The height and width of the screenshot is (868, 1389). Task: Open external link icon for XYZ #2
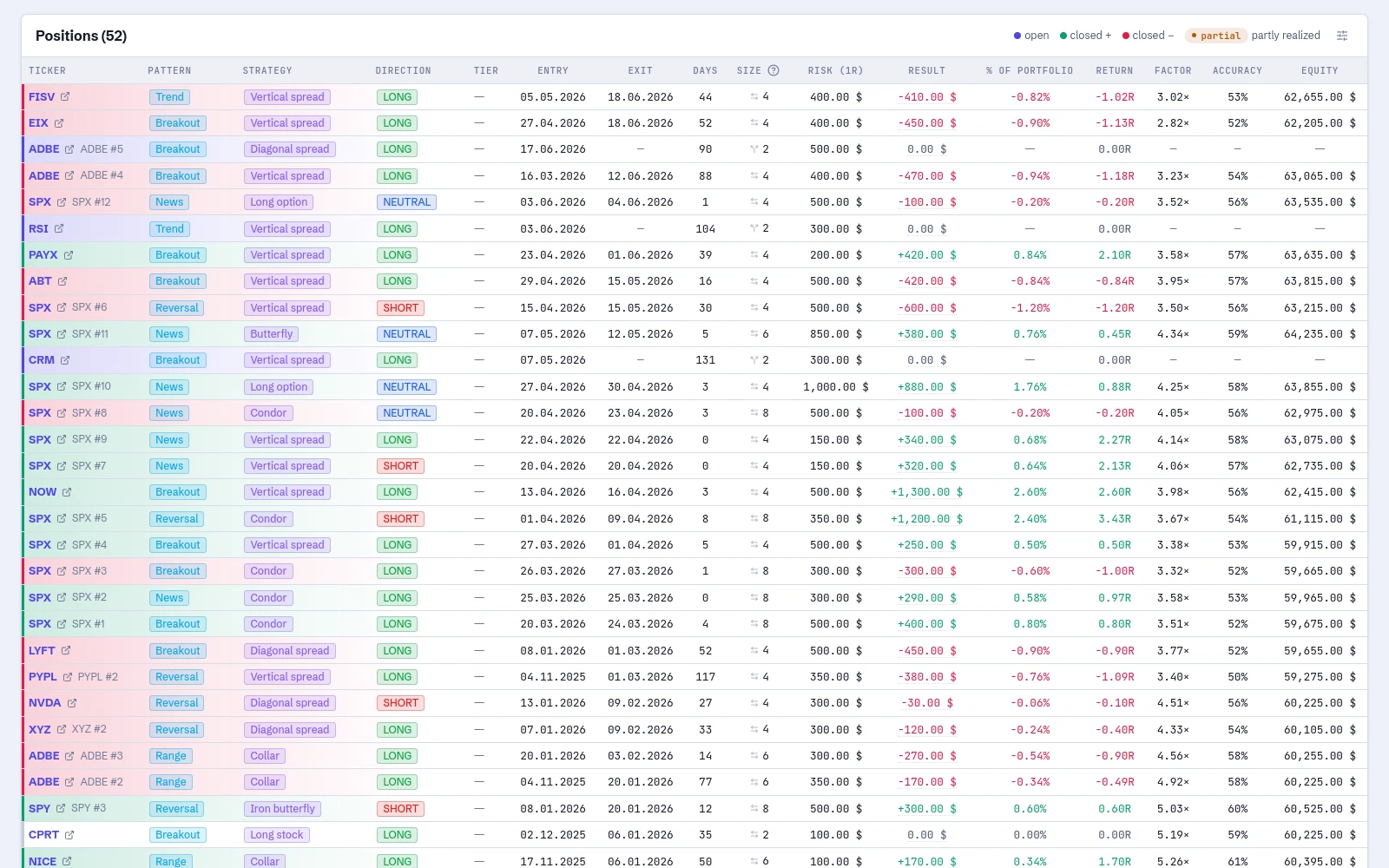pyautogui.click(x=62, y=729)
